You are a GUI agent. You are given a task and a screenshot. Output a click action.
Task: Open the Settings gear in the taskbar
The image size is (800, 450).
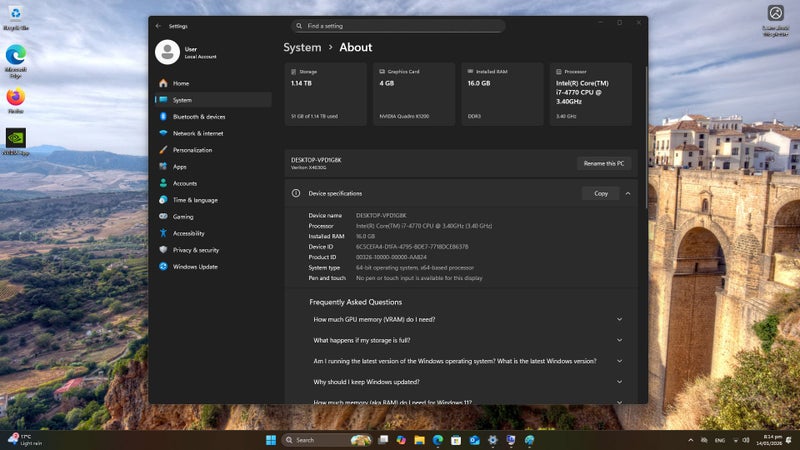click(x=493, y=440)
